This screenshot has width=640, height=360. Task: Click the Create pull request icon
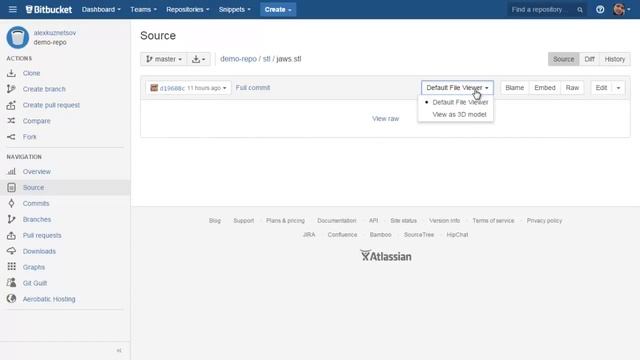pyautogui.click(x=11, y=105)
